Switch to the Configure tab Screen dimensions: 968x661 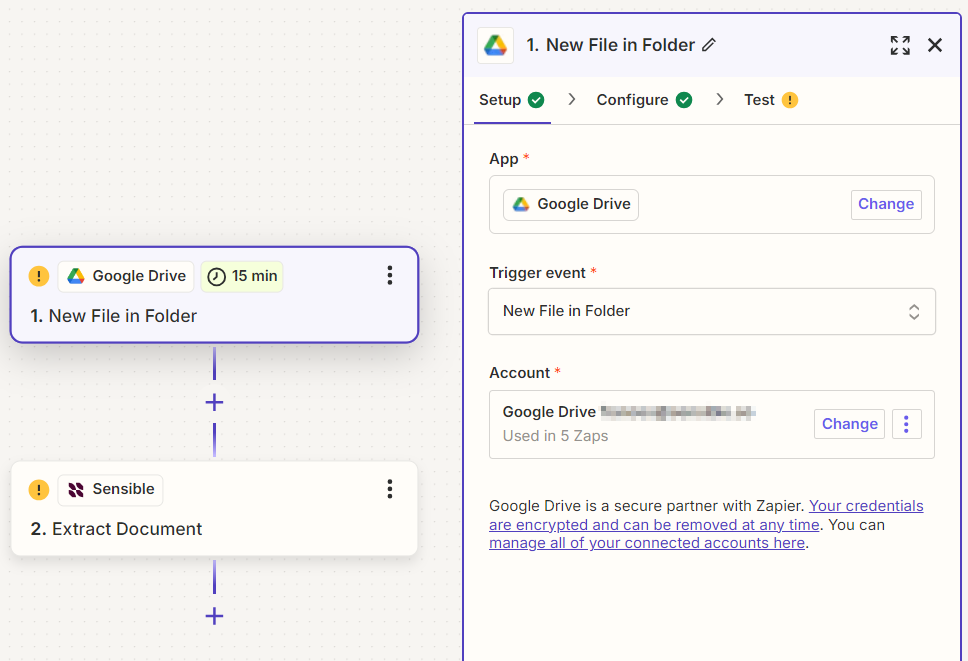[644, 100]
